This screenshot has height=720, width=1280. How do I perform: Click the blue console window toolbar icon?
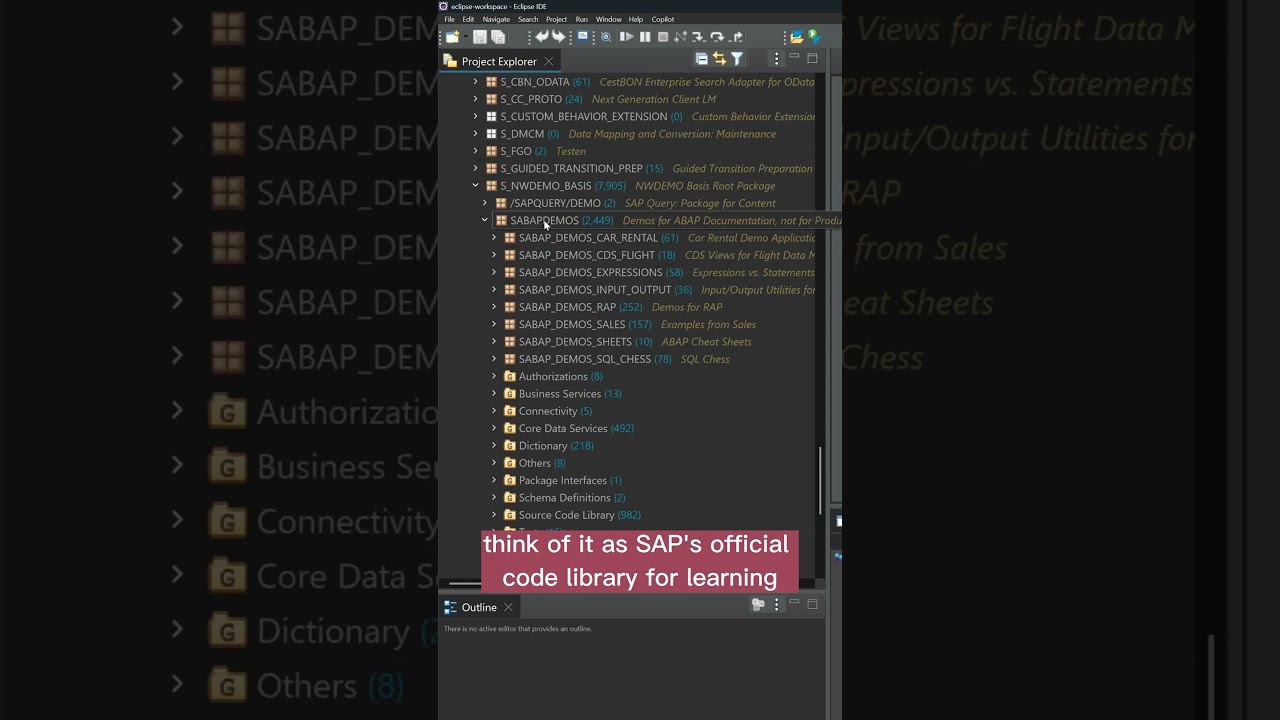coord(583,36)
